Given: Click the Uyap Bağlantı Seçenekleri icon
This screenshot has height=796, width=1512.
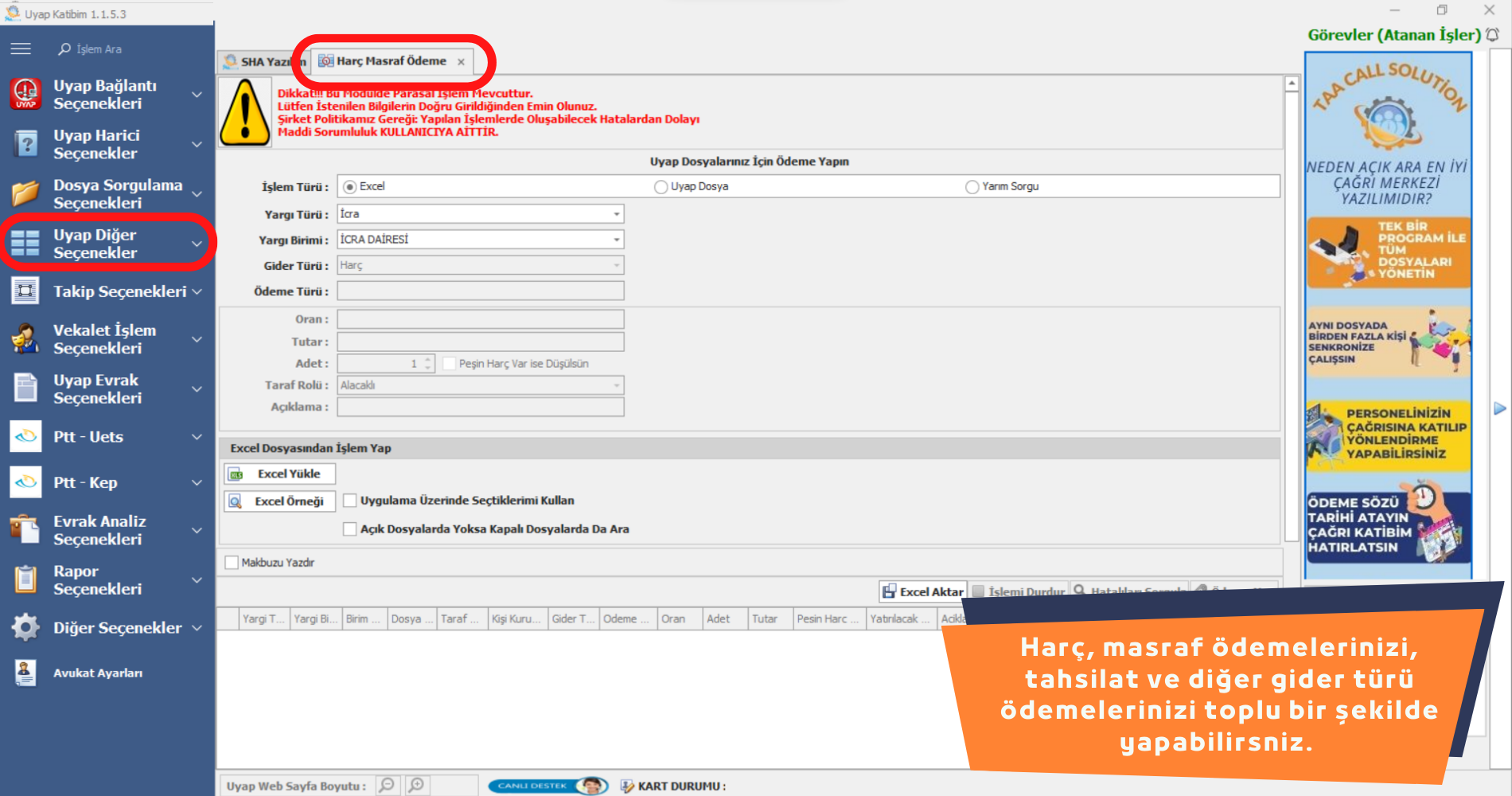Looking at the screenshot, I should (25, 94).
